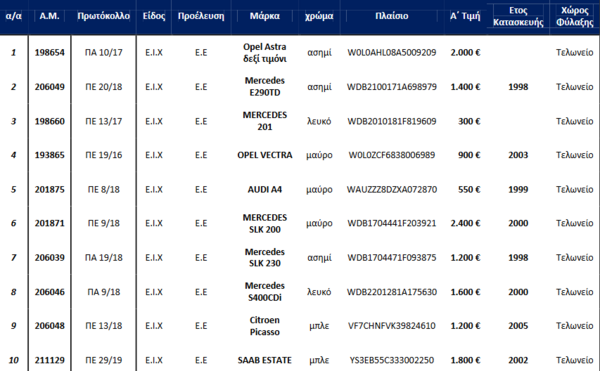
Task: Select the Α' Τιμή column header
Action: click(465, 16)
